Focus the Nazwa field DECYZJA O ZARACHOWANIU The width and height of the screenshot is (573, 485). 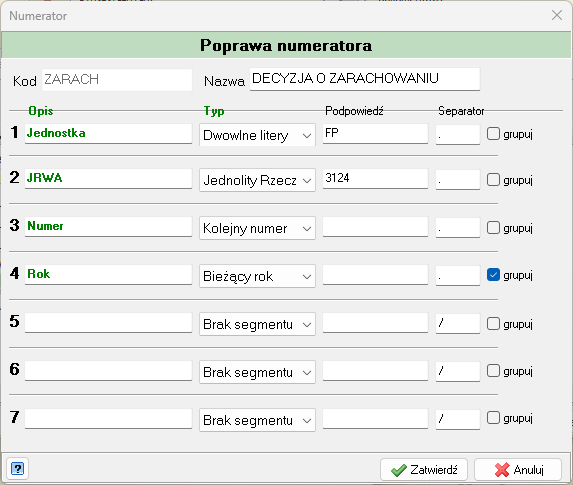point(365,79)
